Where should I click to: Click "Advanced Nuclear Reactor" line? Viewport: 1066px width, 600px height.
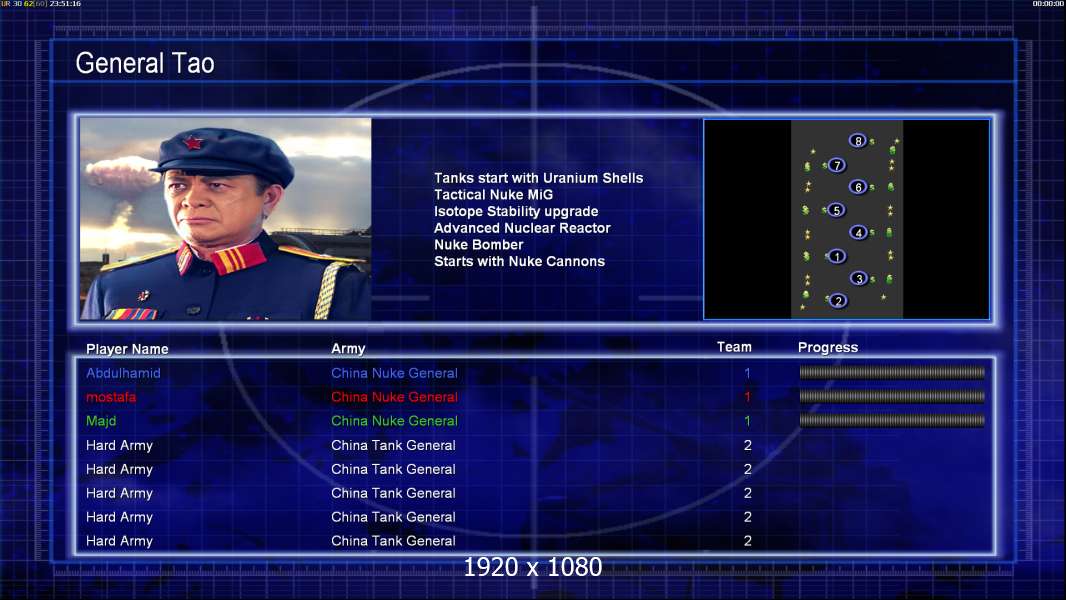point(522,228)
